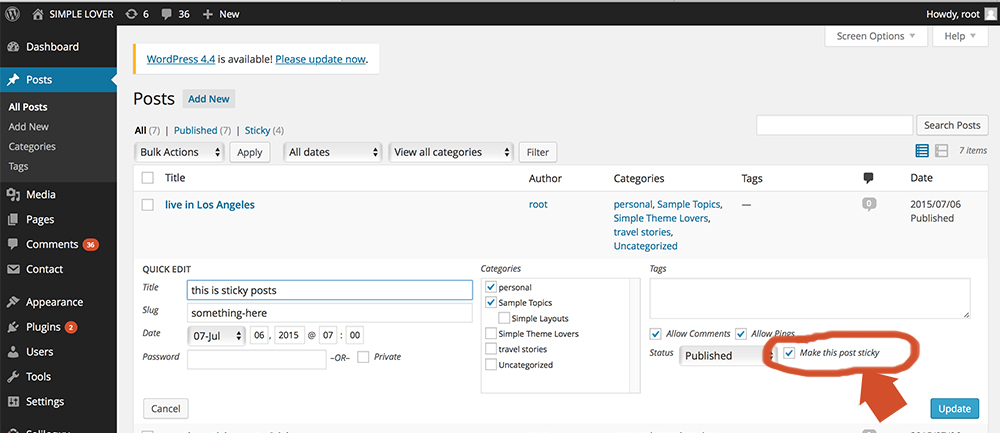Open comments bubble showing 36 in admin bar
Image resolution: width=1000 pixels, height=433 pixels.
(166, 14)
